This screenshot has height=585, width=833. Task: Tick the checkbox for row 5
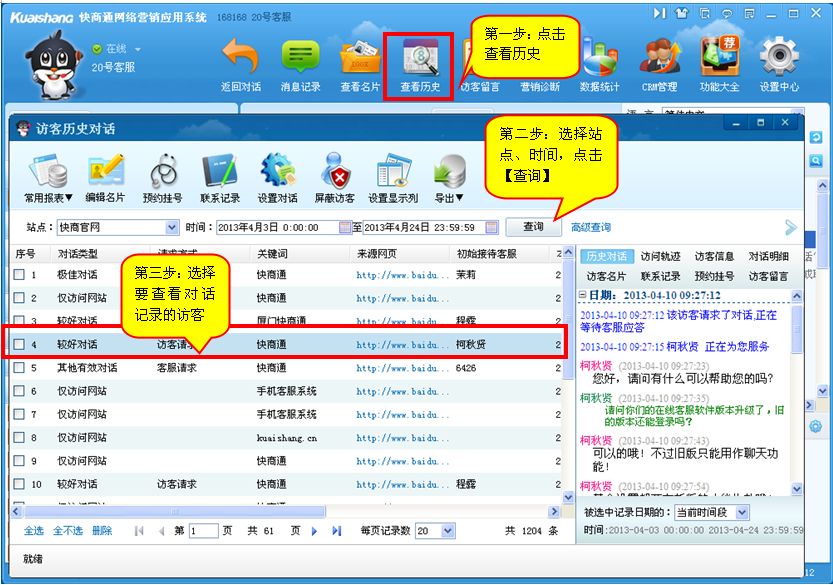(x=19, y=368)
